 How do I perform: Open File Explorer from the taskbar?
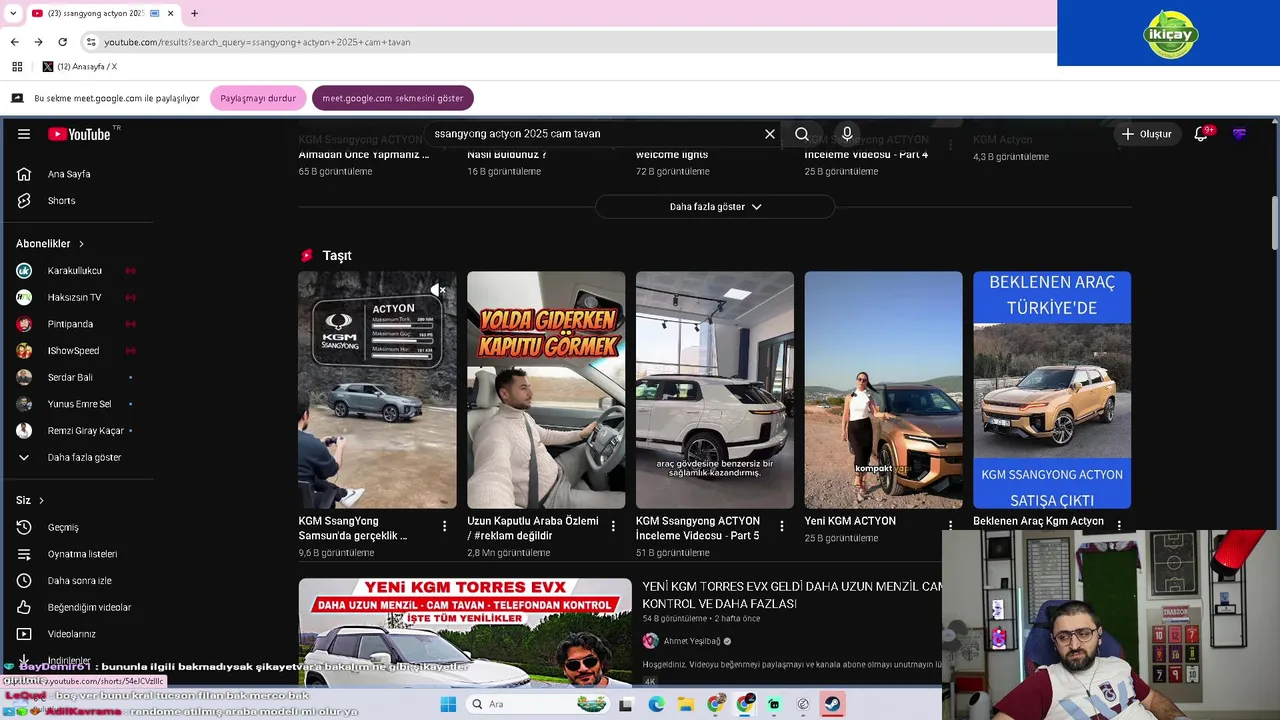(x=686, y=704)
